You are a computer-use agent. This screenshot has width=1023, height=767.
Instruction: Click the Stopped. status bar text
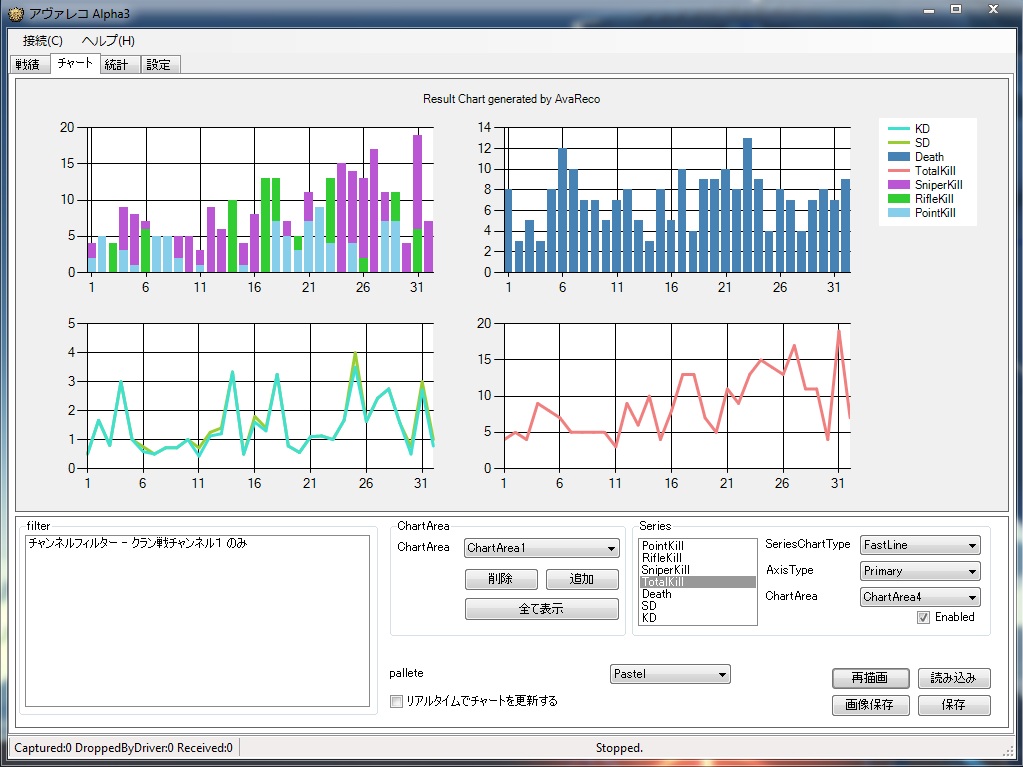point(619,748)
